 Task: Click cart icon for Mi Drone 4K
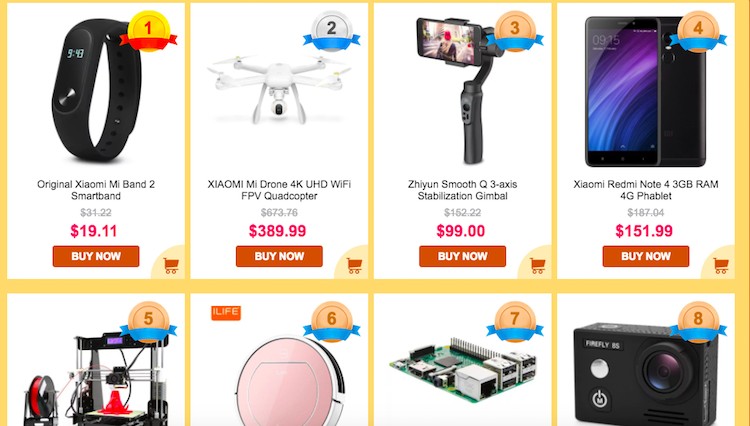click(354, 265)
